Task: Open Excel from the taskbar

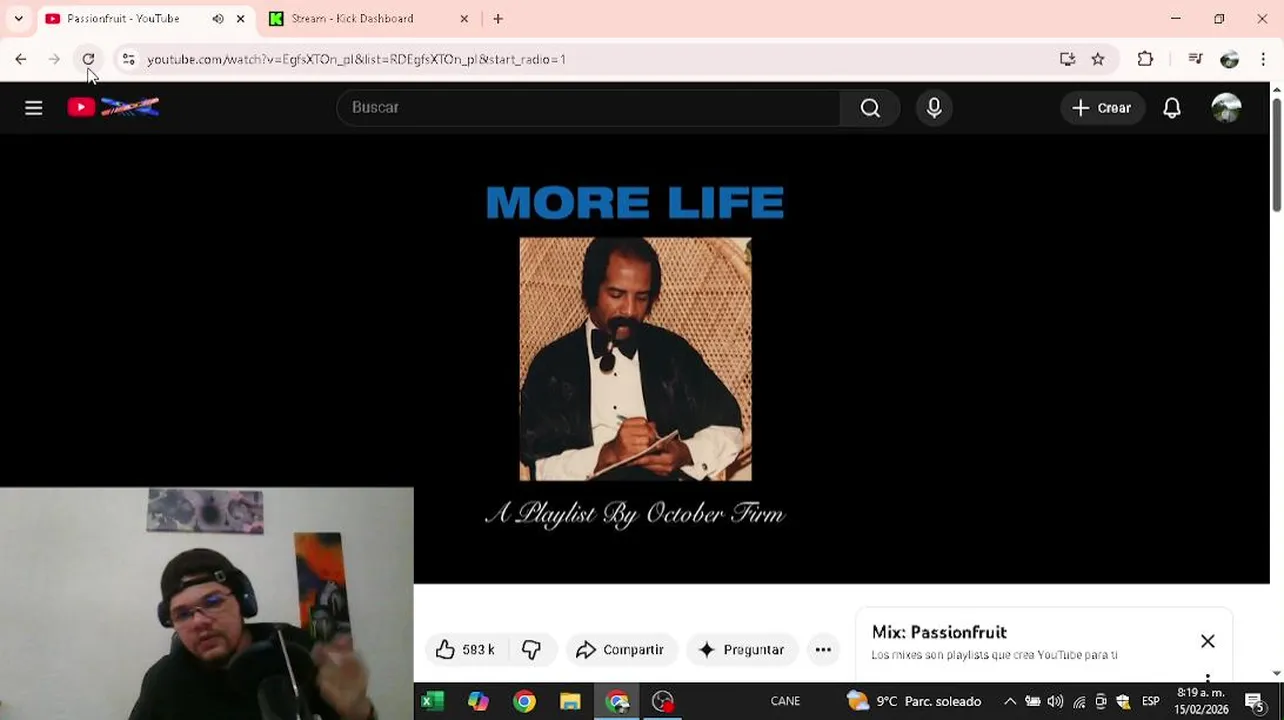Action: [x=432, y=702]
